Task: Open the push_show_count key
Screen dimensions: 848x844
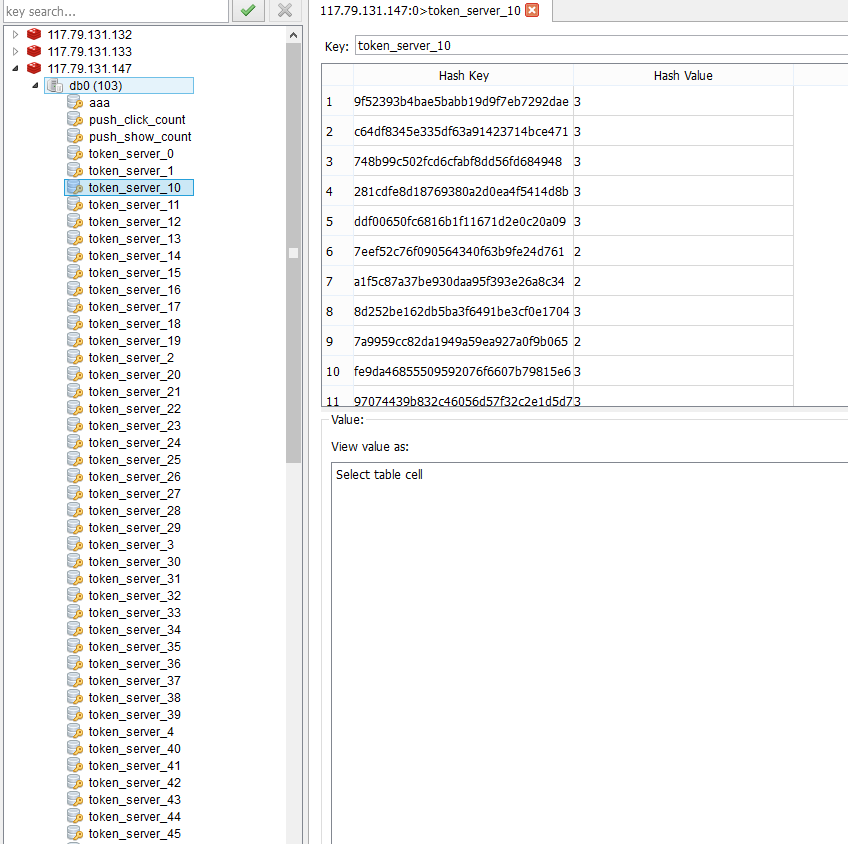Action: tap(140, 137)
